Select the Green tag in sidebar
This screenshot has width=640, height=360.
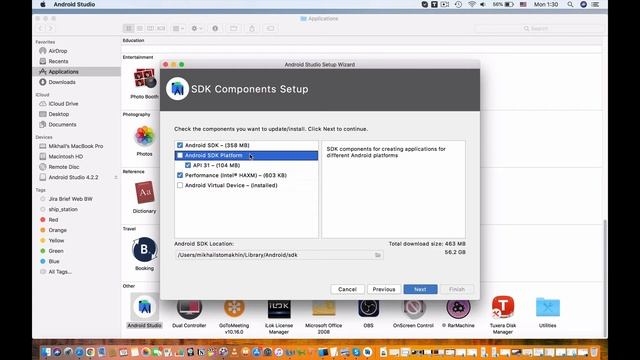tap(56, 251)
